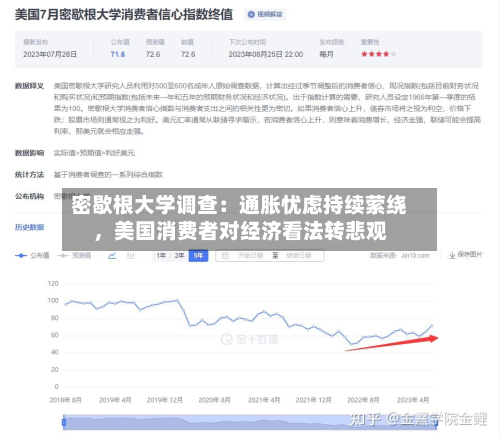Click the 71.6 published value

[118, 54]
